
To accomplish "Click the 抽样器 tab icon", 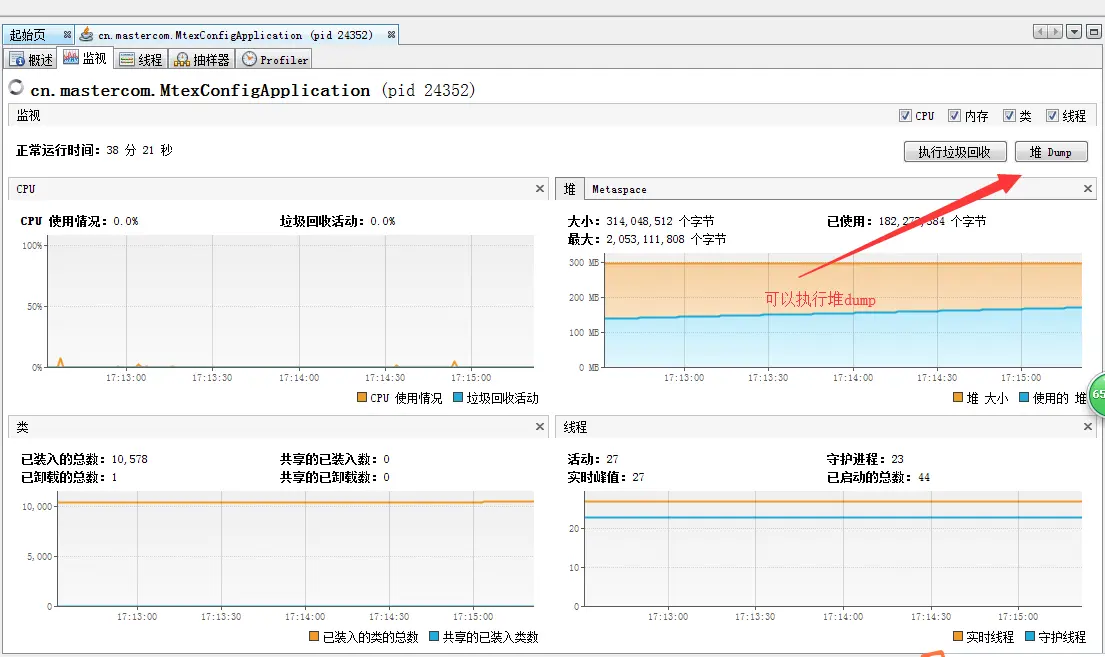I will [x=182, y=59].
